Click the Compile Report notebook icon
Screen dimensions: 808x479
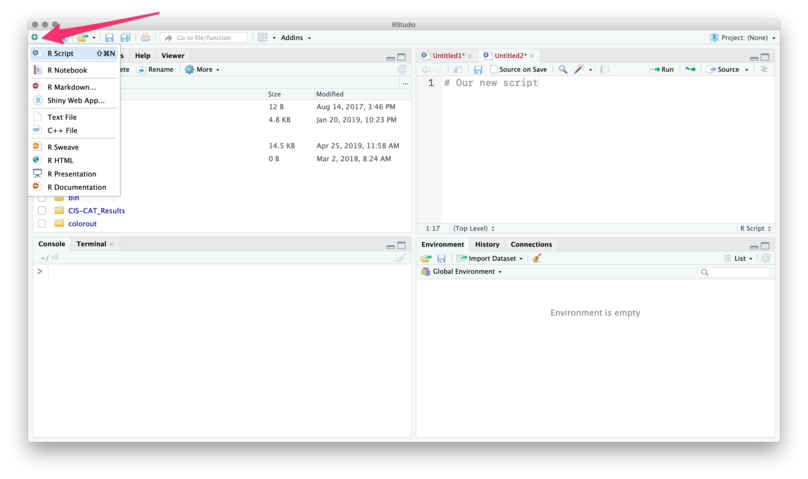(x=604, y=70)
